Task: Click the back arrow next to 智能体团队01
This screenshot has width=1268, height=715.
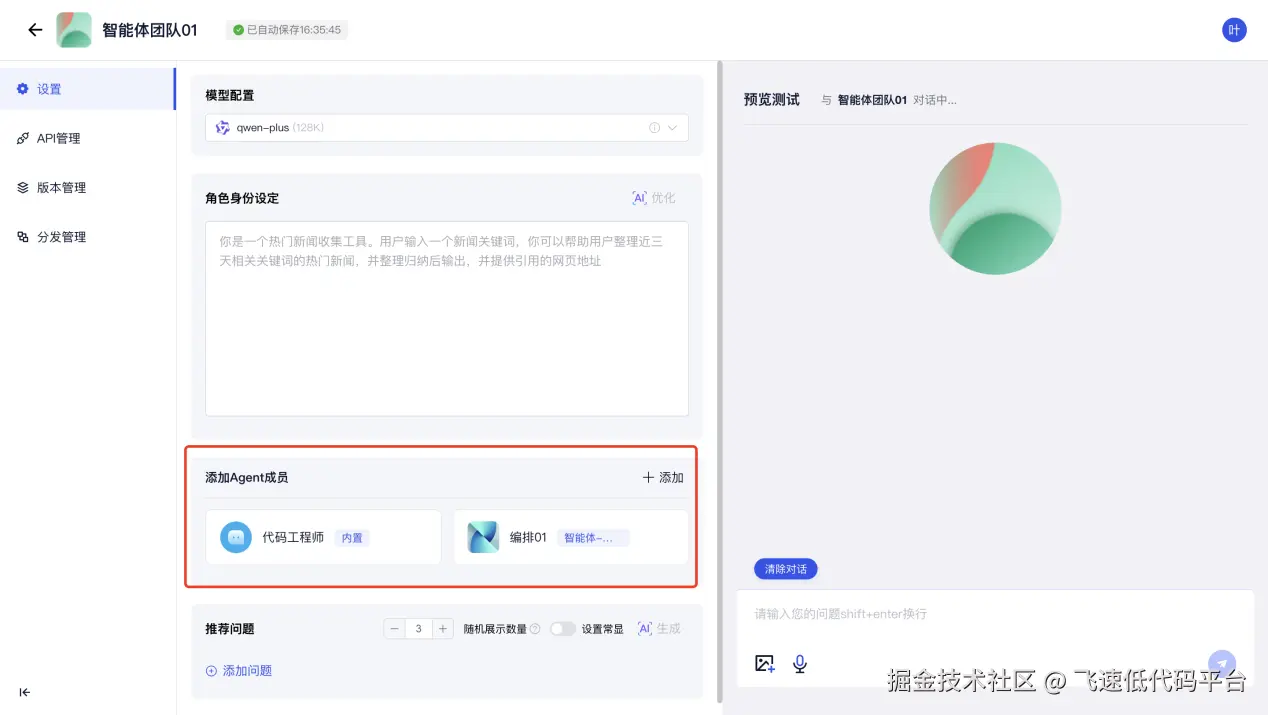Action: point(34,29)
